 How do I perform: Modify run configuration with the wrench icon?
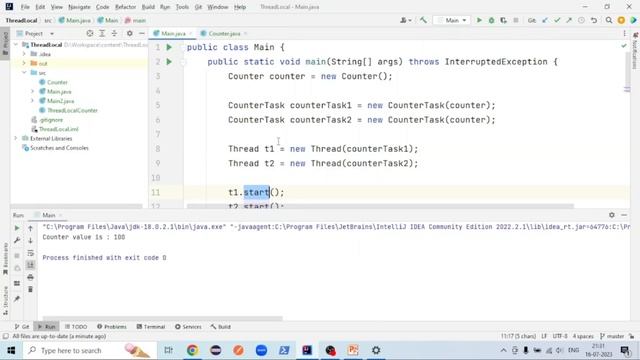click(17, 240)
